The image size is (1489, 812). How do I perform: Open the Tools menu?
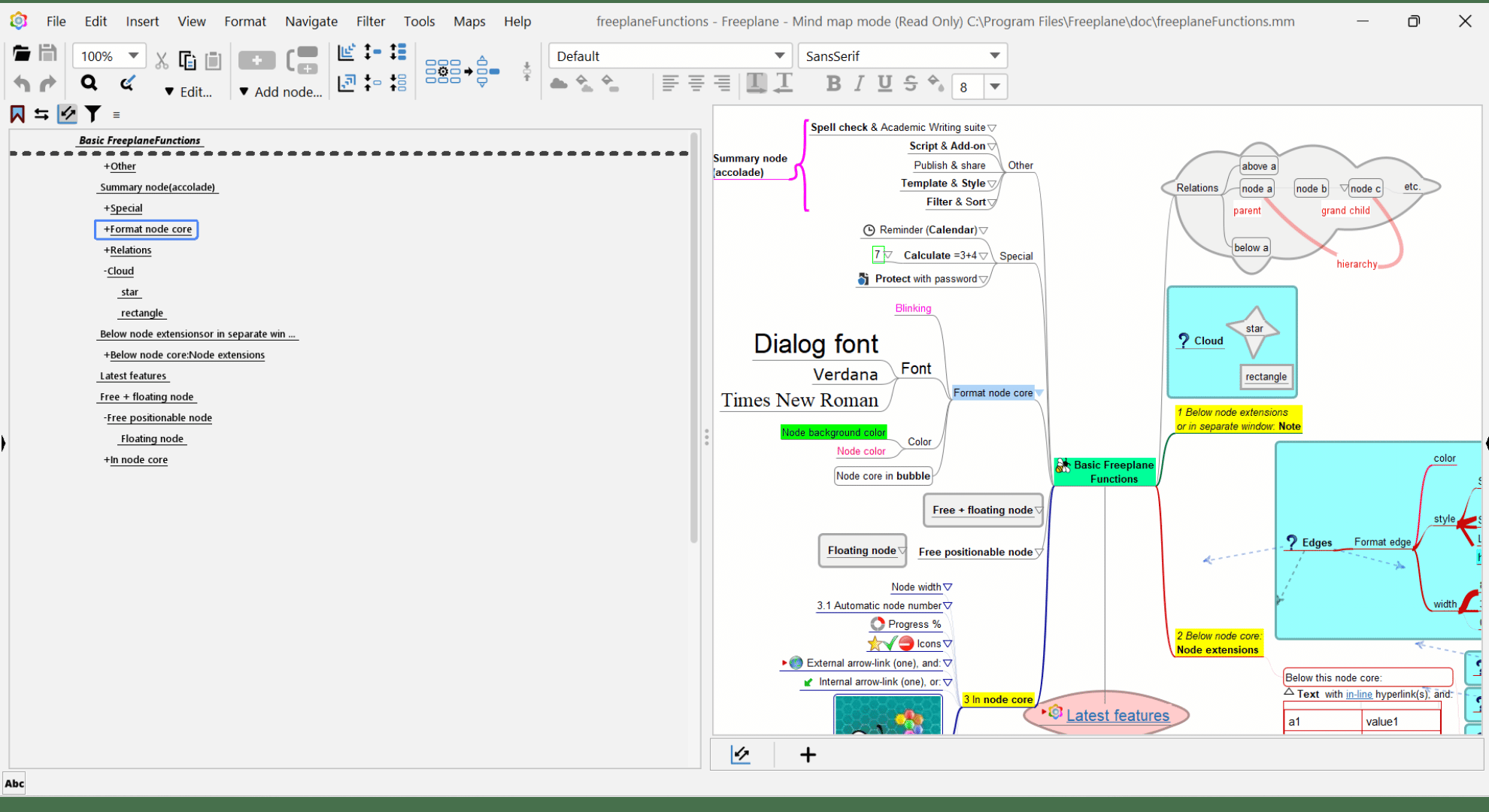click(x=419, y=21)
